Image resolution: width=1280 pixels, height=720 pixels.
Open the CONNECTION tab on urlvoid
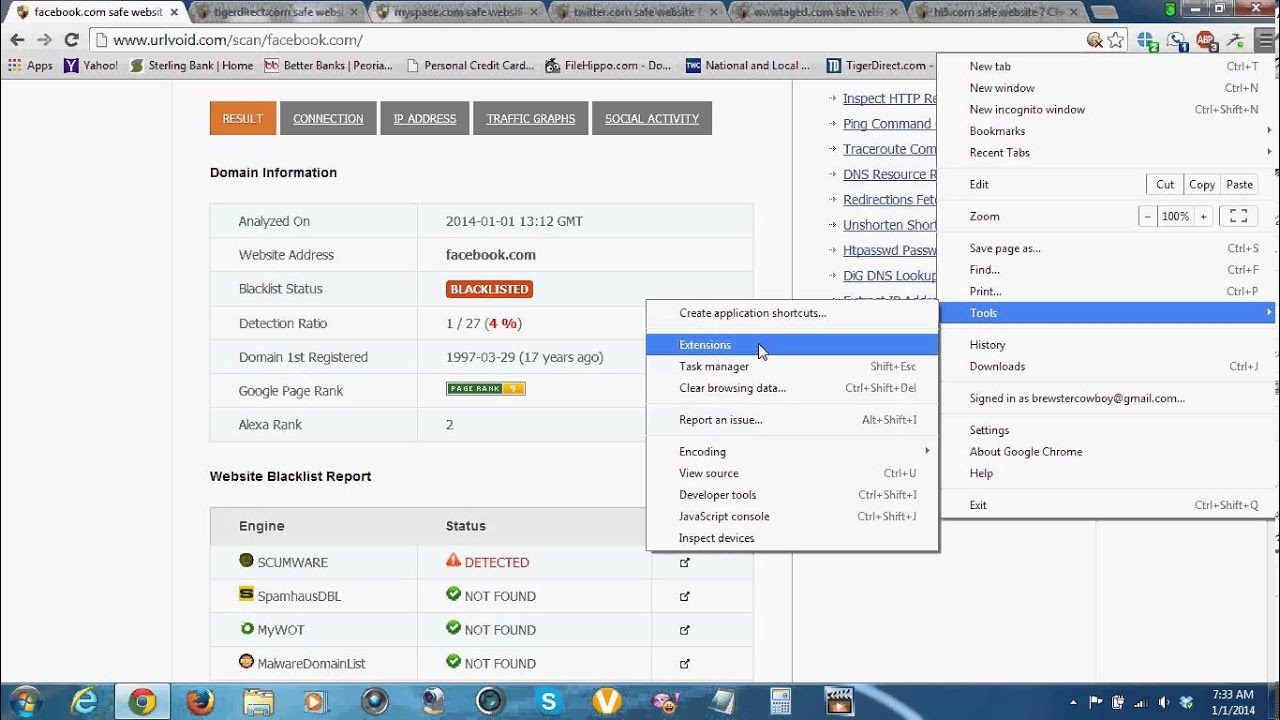328,118
